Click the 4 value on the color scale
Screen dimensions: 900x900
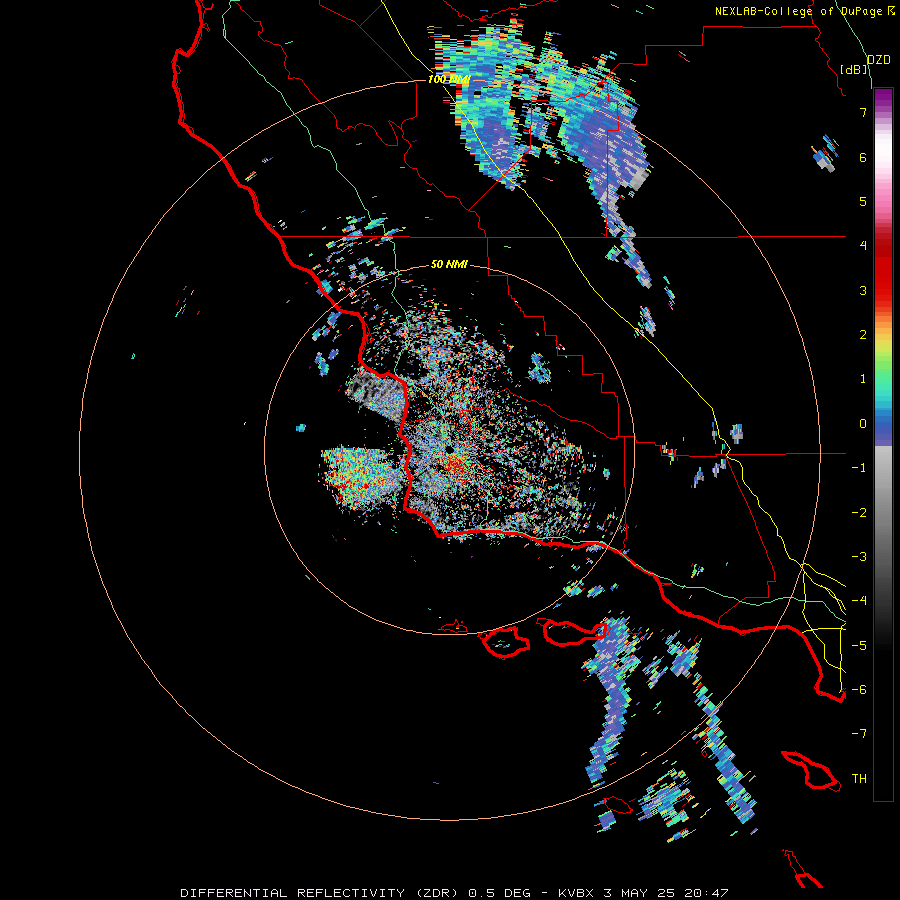[x=863, y=246]
